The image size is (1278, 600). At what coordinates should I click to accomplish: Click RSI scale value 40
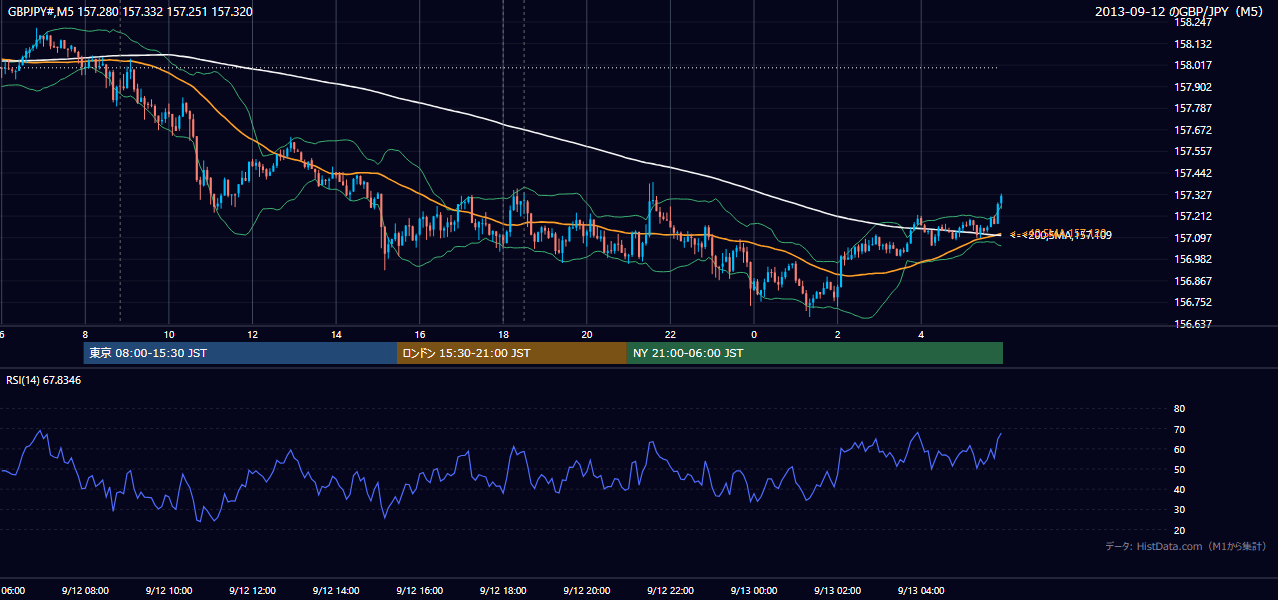click(1179, 489)
